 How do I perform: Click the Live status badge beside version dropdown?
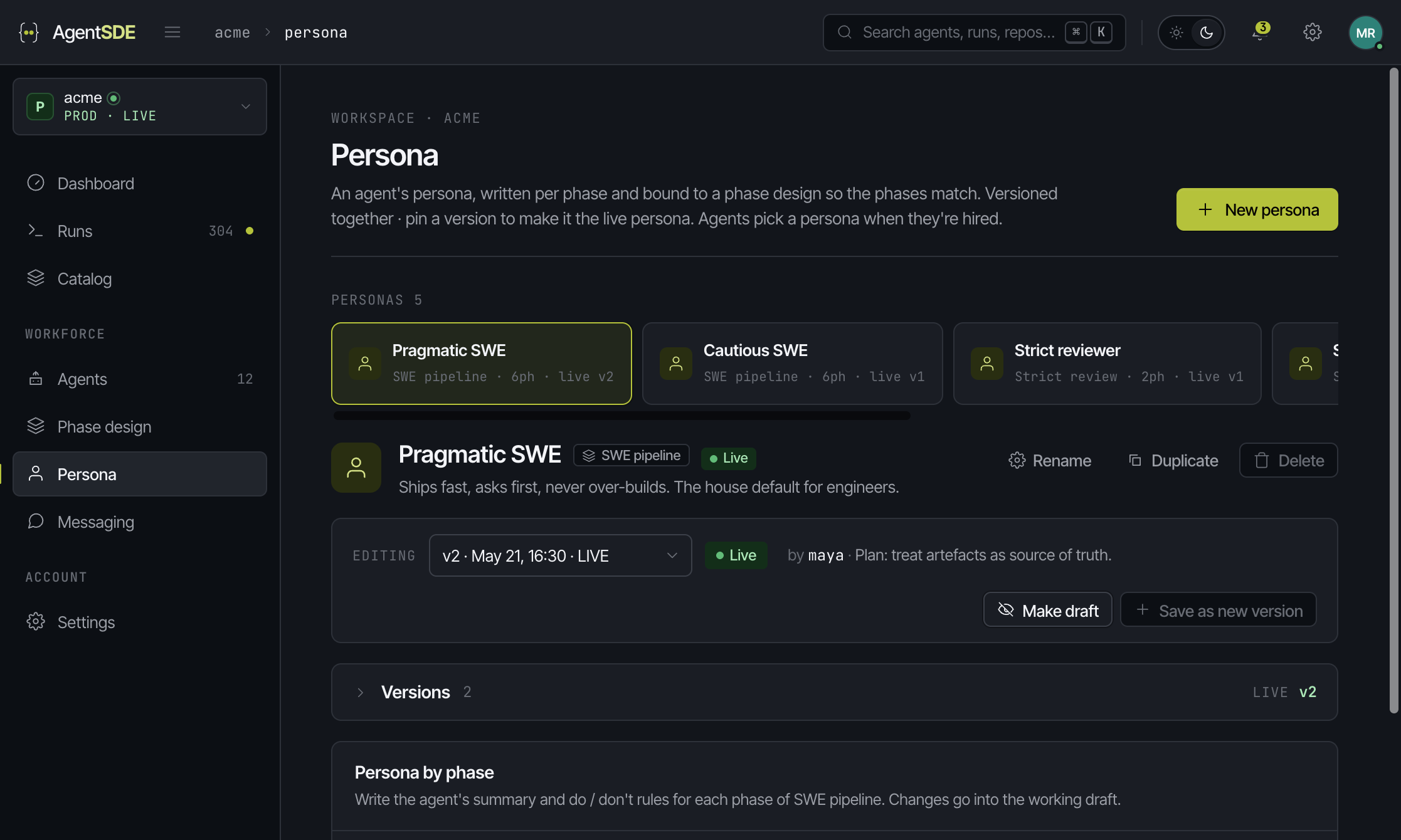coord(736,555)
